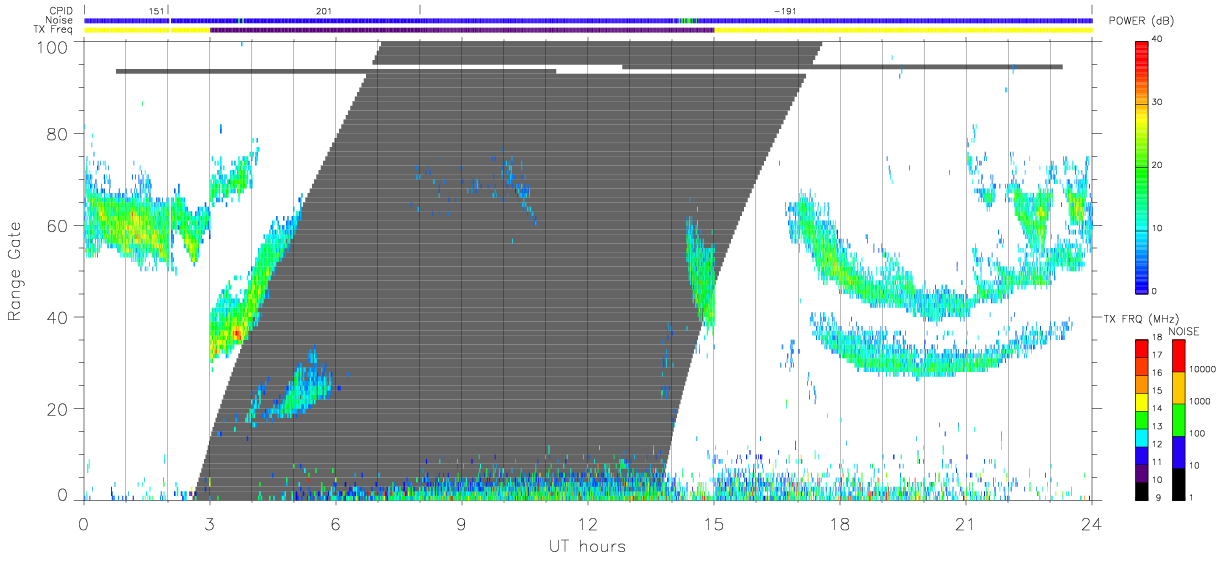Pick the purple 10-11 MHz swatch

point(1141,474)
